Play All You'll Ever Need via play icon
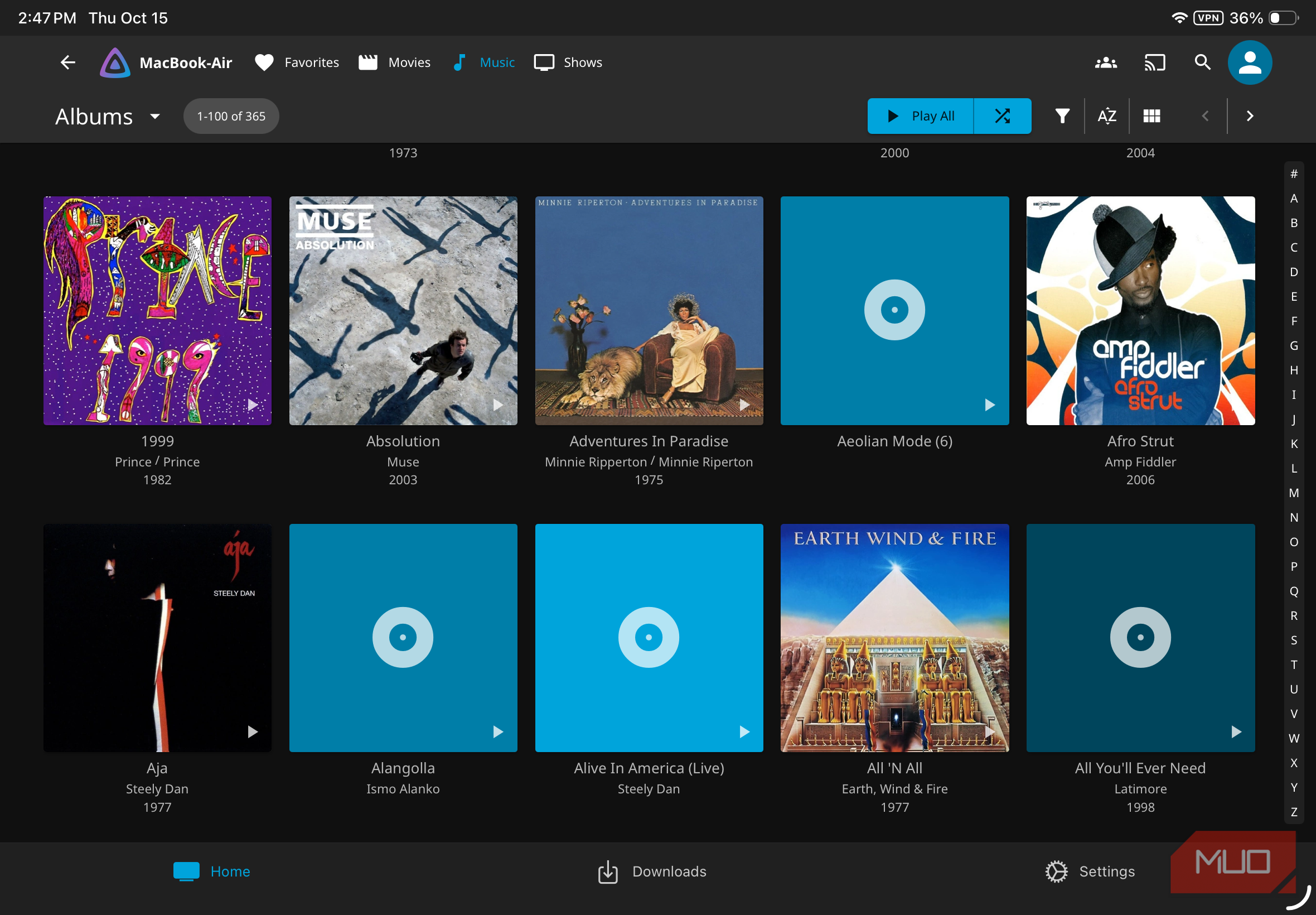The image size is (1316, 915). [1236, 732]
